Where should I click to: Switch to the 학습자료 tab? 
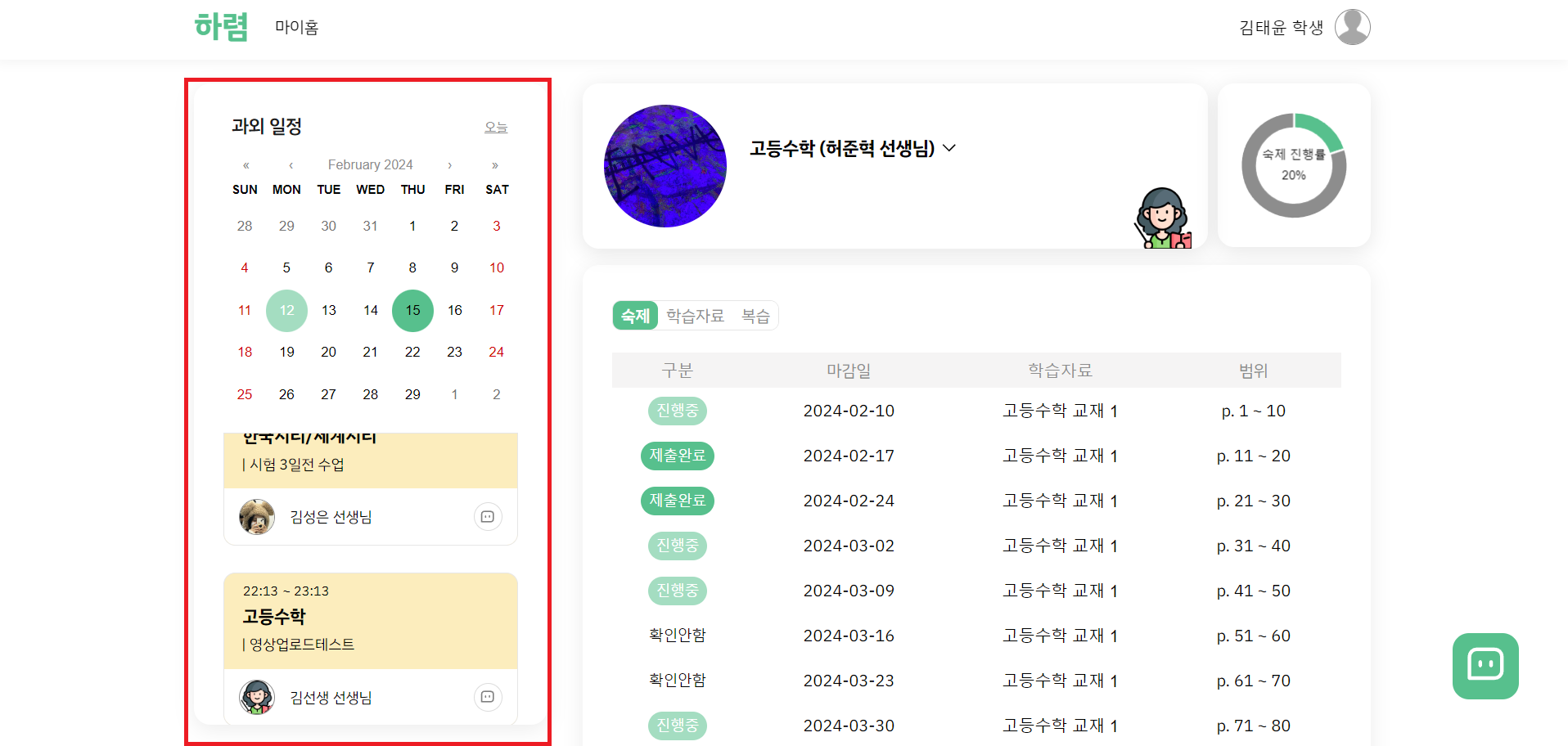pos(696,316)
